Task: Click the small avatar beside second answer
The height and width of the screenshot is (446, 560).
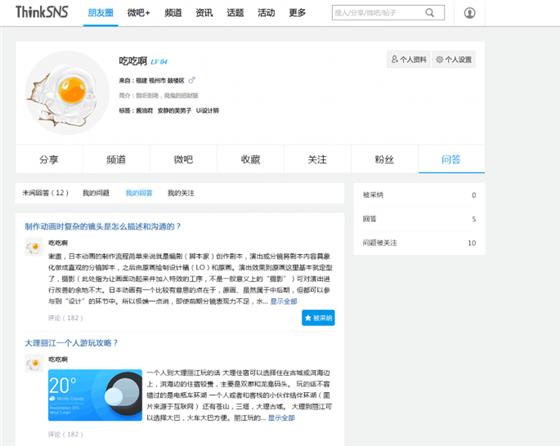Action: click(34, 364)
